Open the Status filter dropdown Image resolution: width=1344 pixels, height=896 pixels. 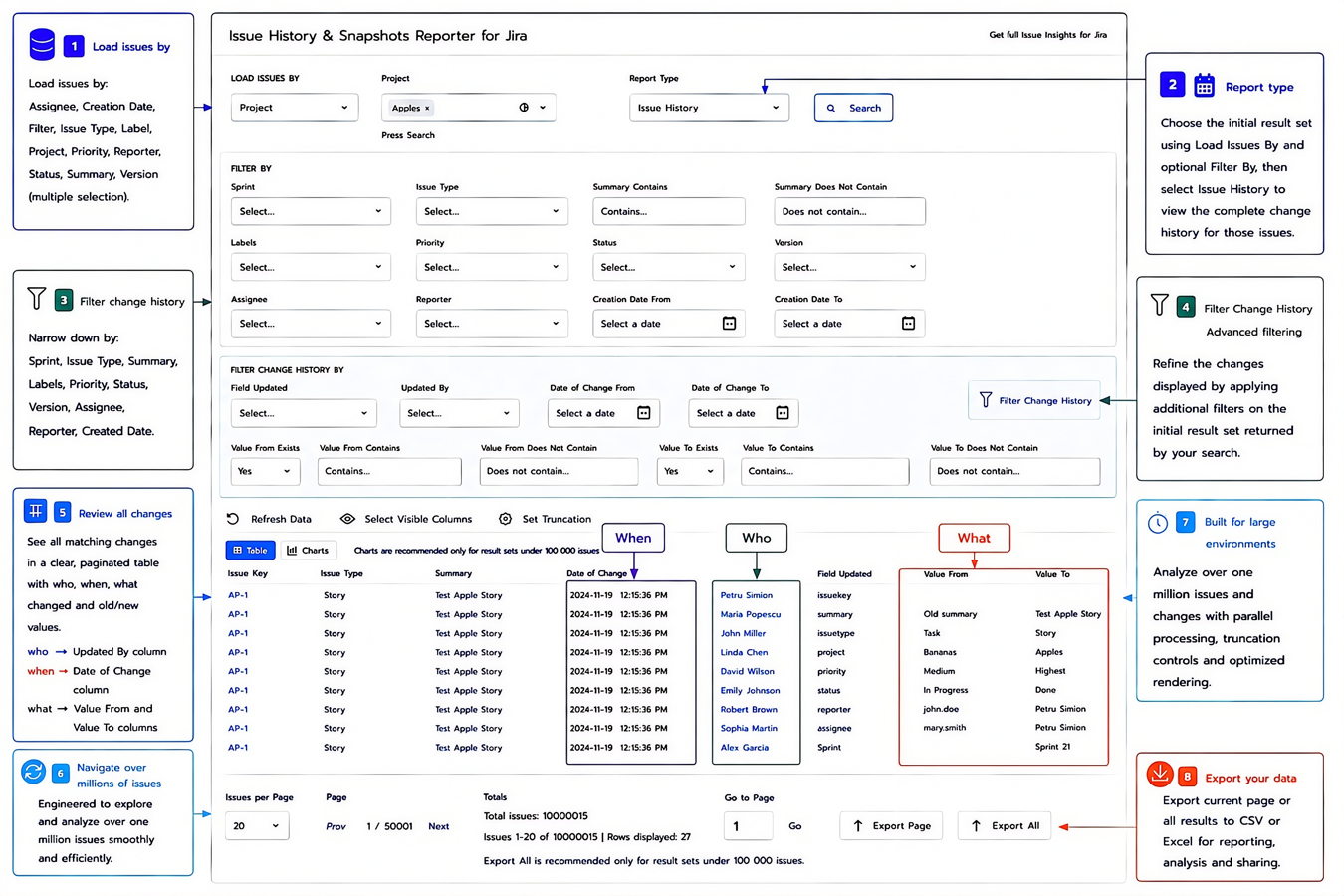pos(668,267)
